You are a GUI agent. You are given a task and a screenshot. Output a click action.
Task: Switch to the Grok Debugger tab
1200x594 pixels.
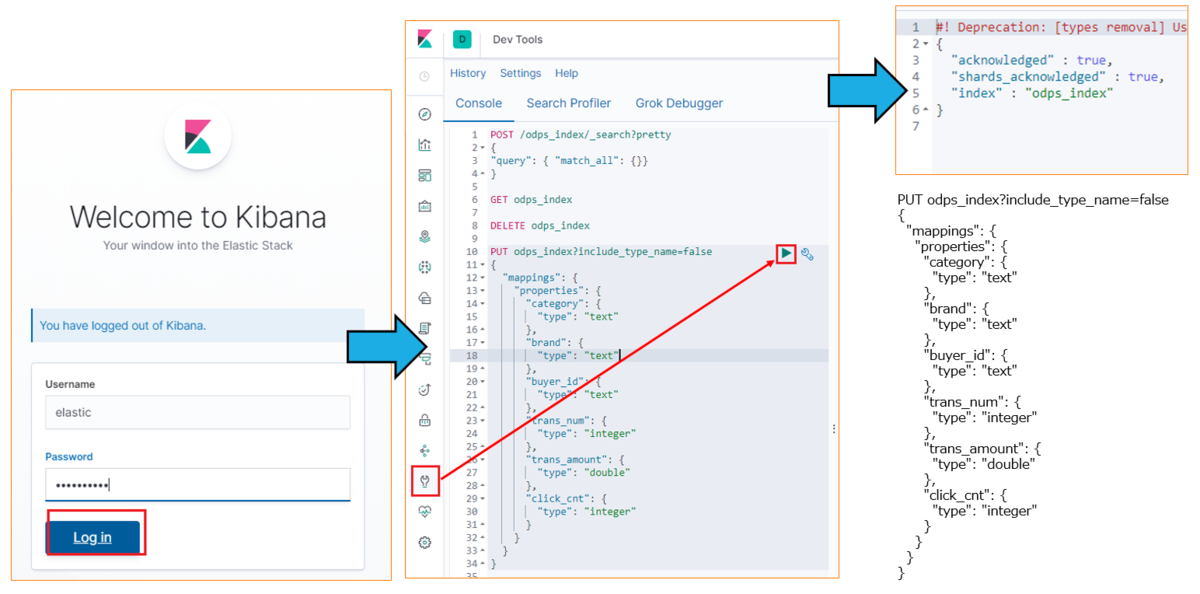point(679,103)
